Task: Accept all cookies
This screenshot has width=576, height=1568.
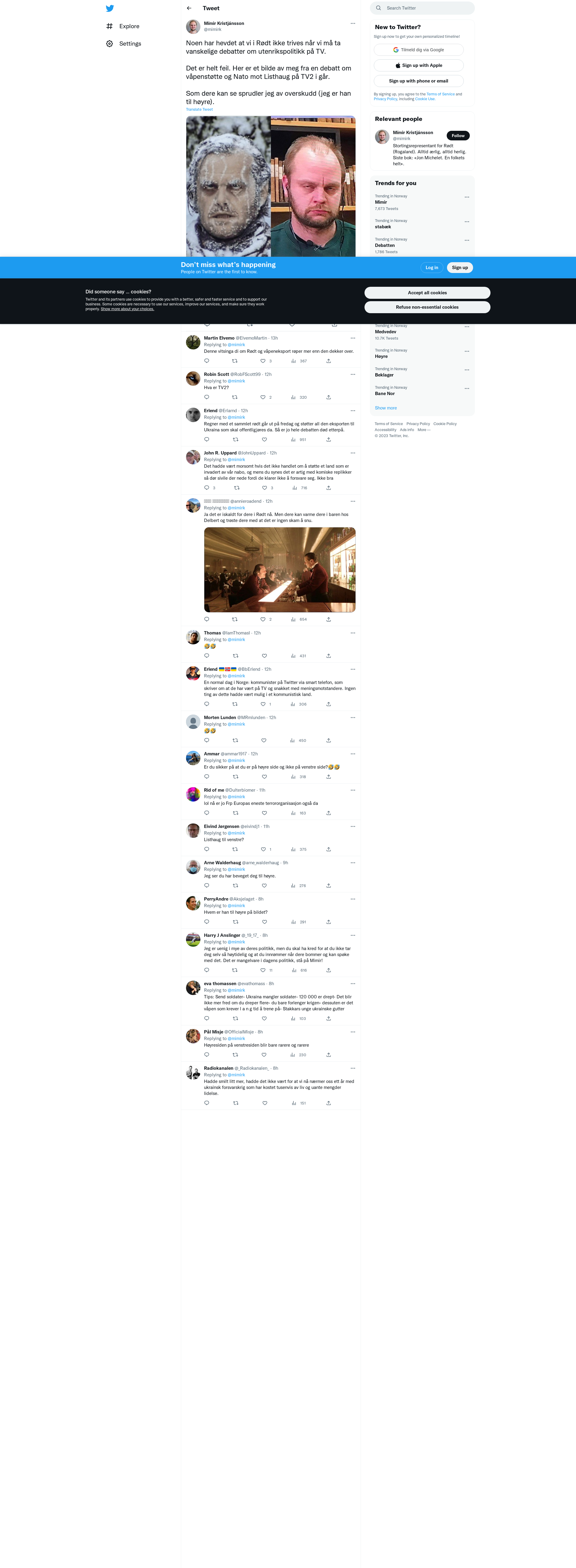Action: [x=427, y=293]
